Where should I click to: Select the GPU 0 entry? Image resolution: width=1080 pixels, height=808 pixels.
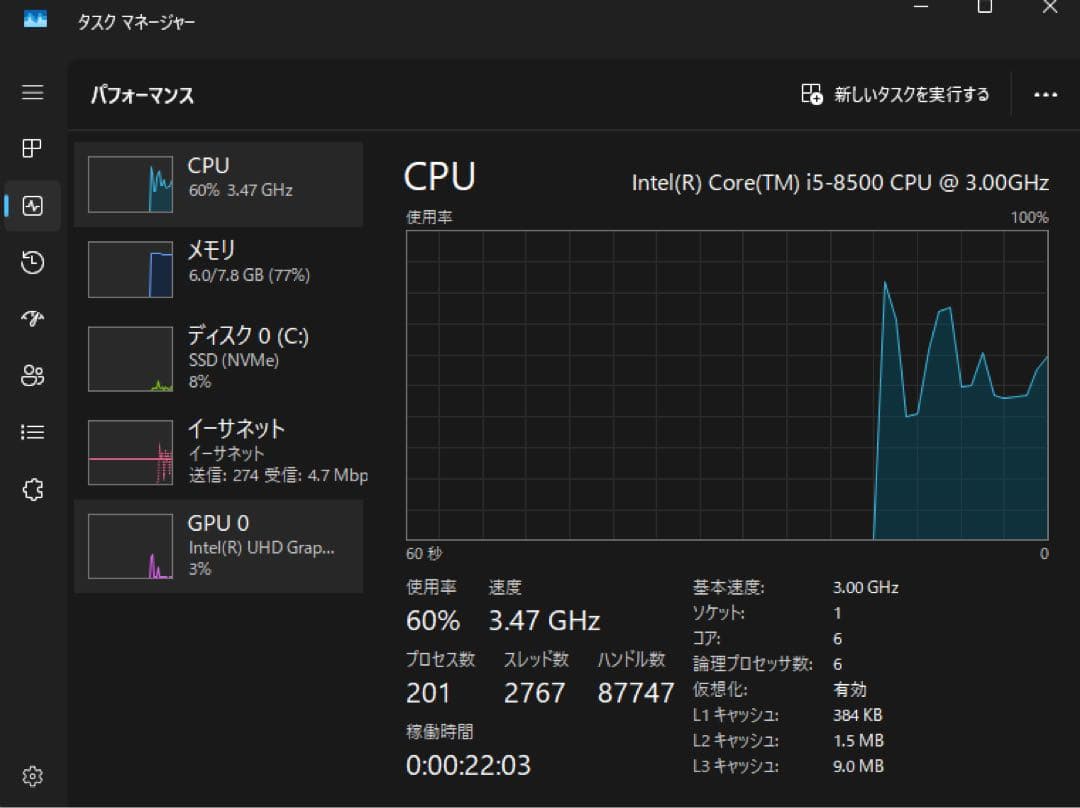point(219,546)
